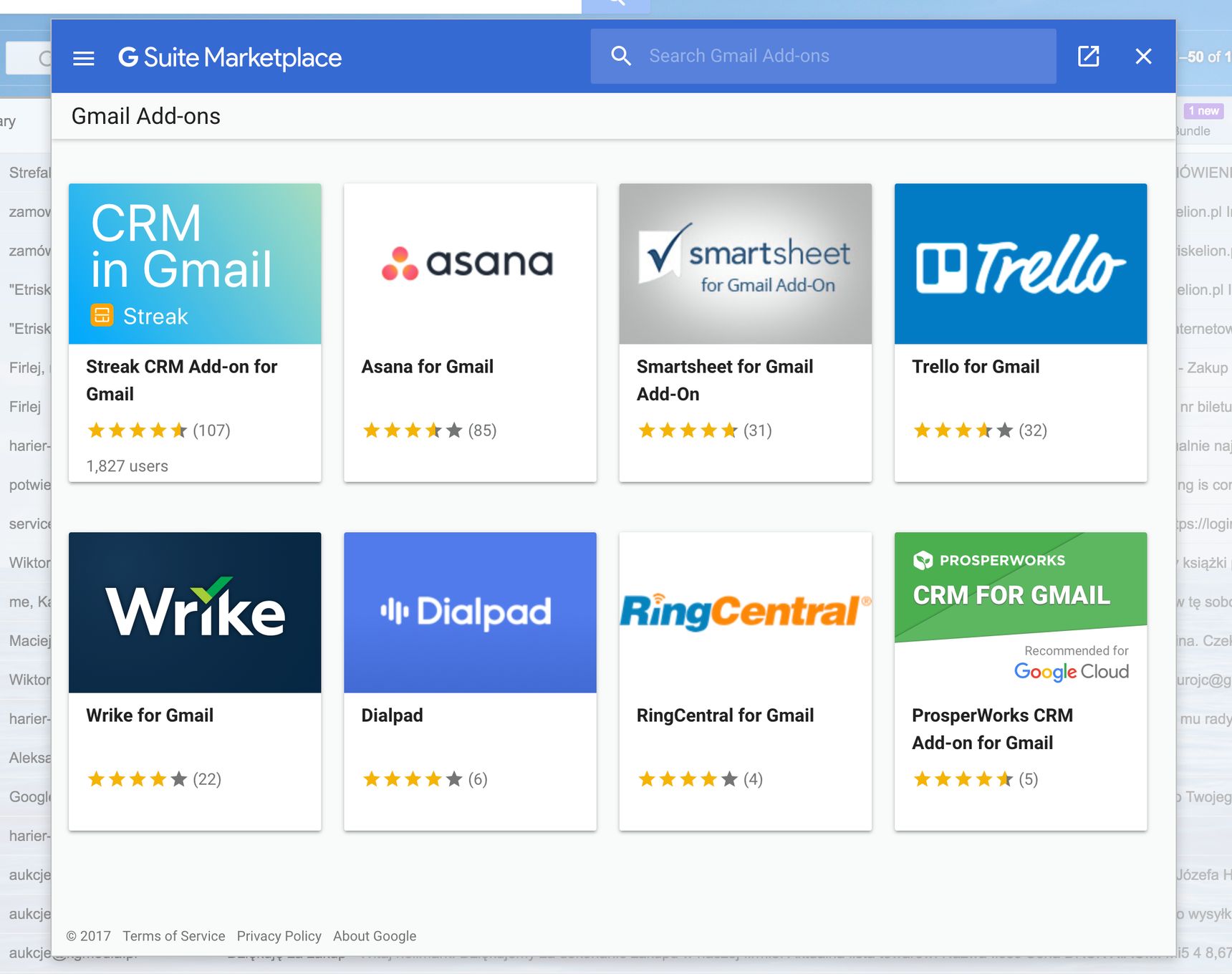Click the G Suite Marketplace logo
Screen dimensions: 1232x974
(230, 57)
